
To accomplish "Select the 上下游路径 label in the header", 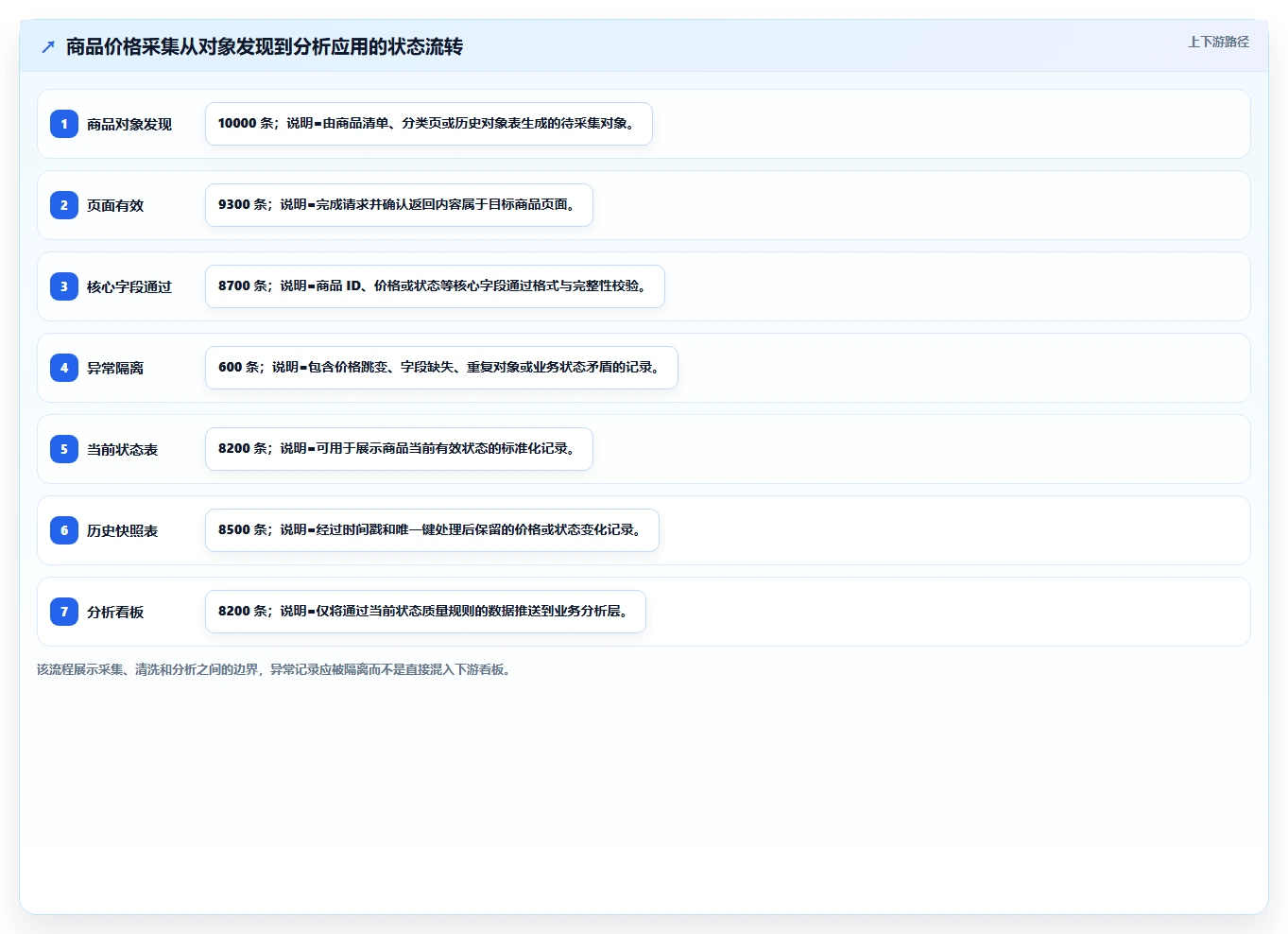I will [1218, 42].
